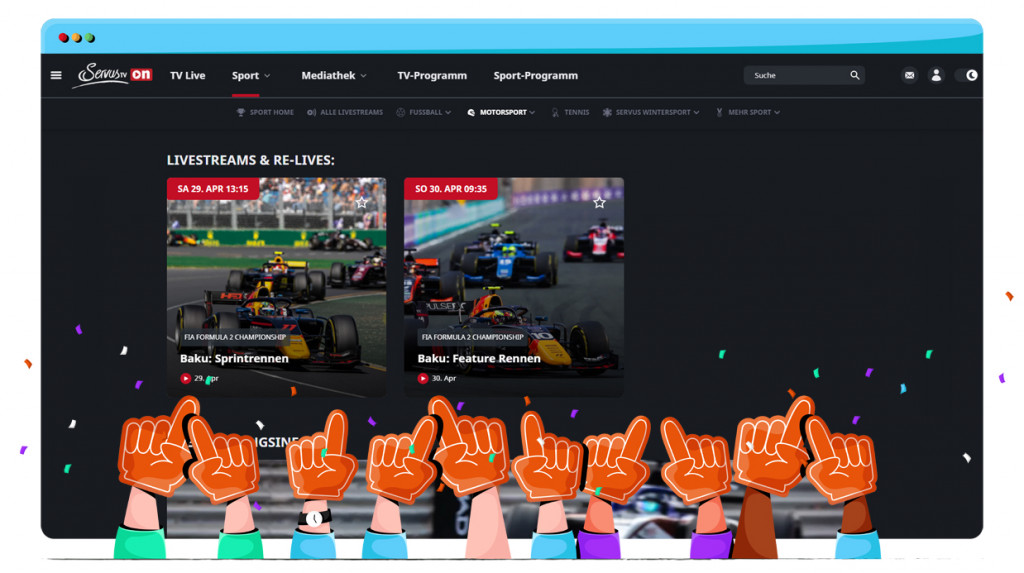Click FIA Formula 2 Championship tag on Feature Rennen
The height and width of the screenshot is (573, 1024).
[x=472, y=337]
